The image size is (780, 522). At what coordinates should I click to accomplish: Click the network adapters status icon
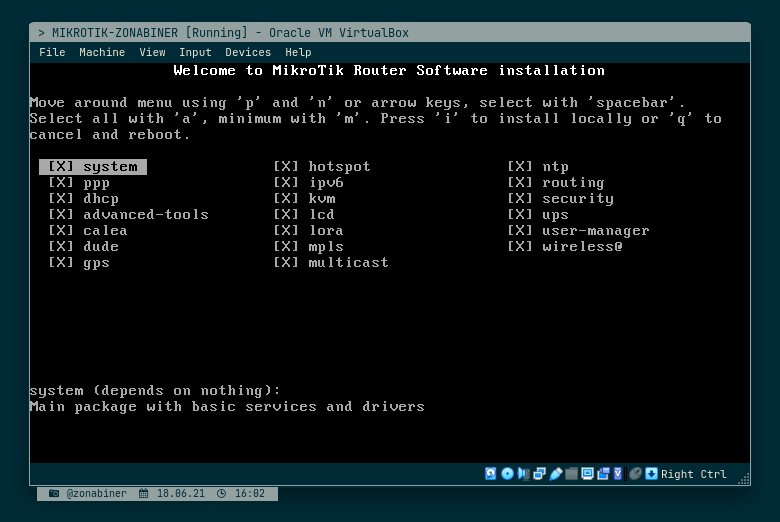[x=539, y=474]
